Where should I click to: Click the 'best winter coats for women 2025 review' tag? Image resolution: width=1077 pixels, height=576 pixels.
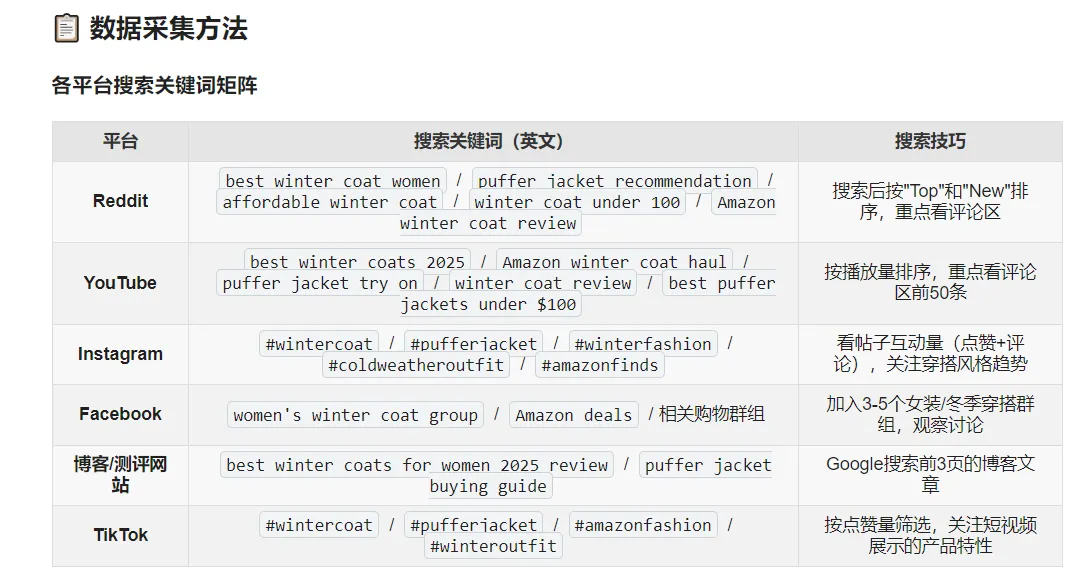[x=417, y=465]
